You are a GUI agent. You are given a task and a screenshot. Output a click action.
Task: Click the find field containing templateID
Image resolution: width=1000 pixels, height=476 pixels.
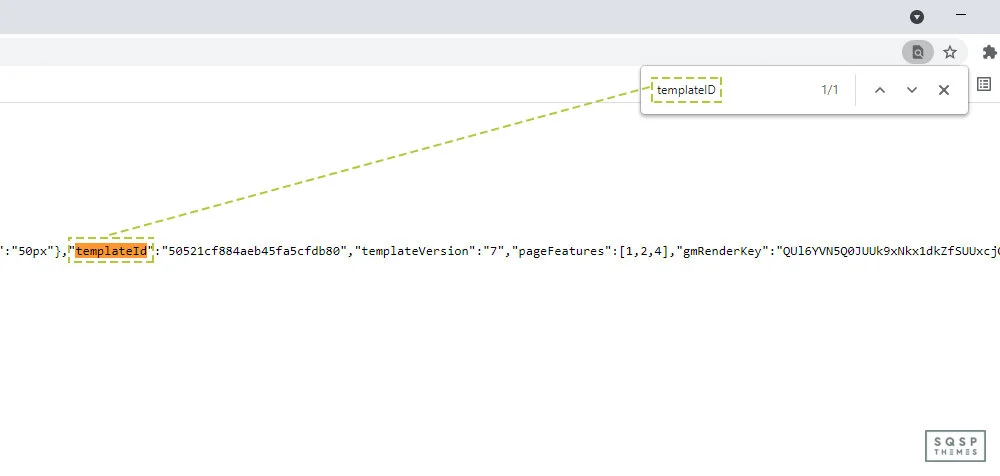[x=730, y=90]
